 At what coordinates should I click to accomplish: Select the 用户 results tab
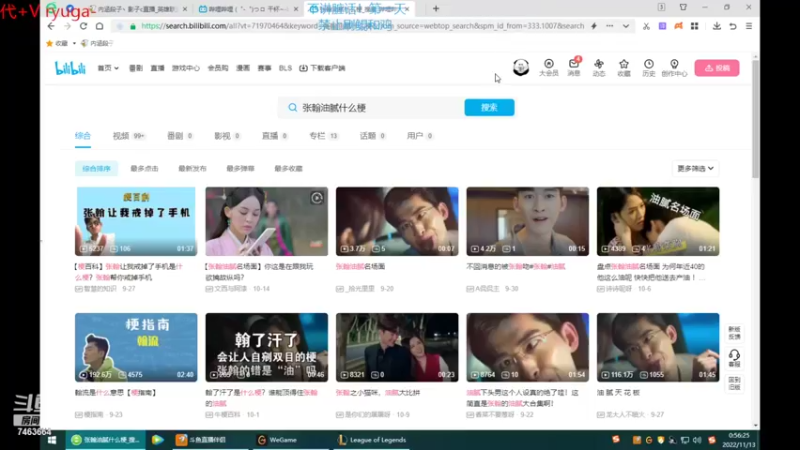[x=419, y=136]
